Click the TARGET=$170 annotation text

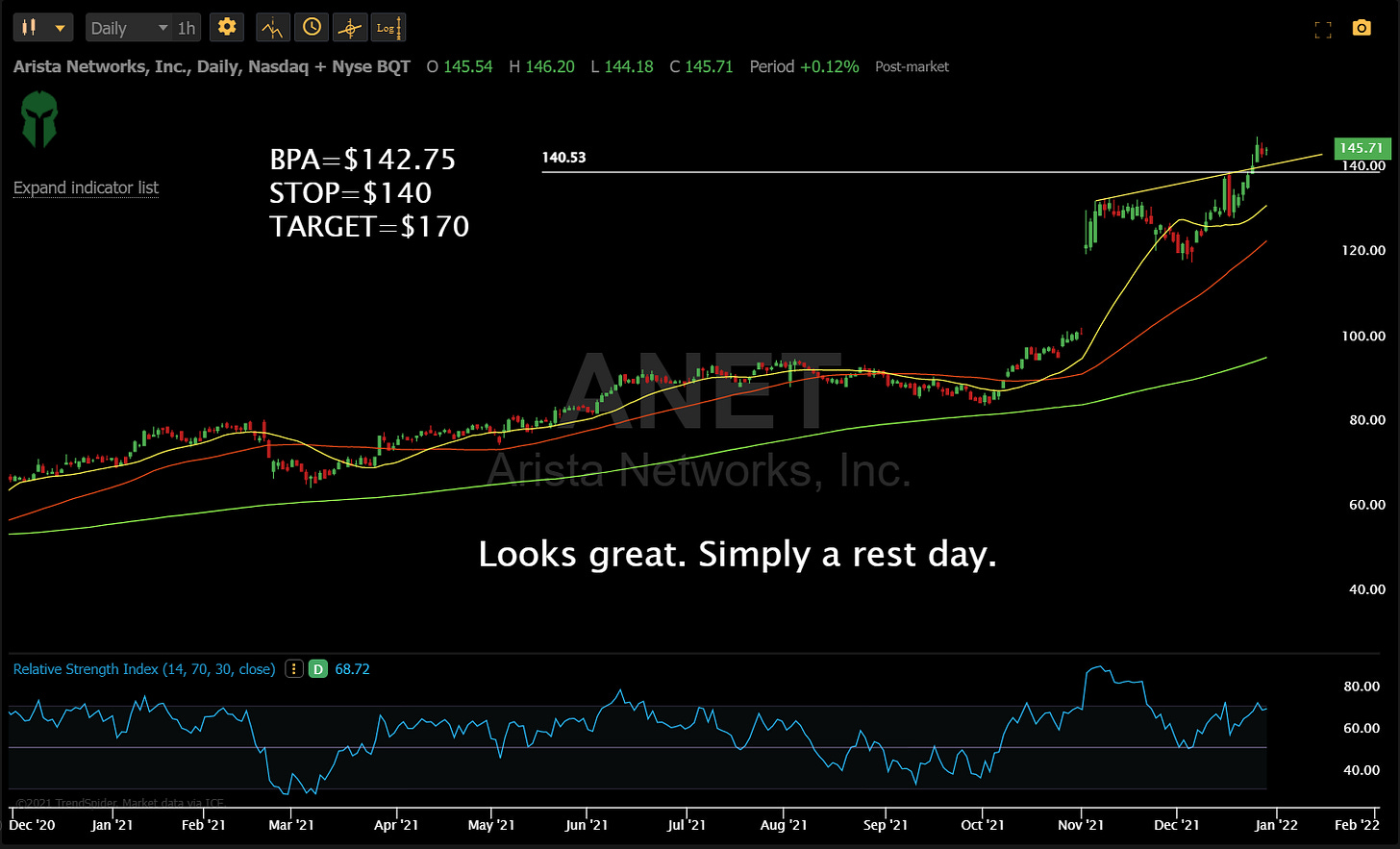pos(369,227)
